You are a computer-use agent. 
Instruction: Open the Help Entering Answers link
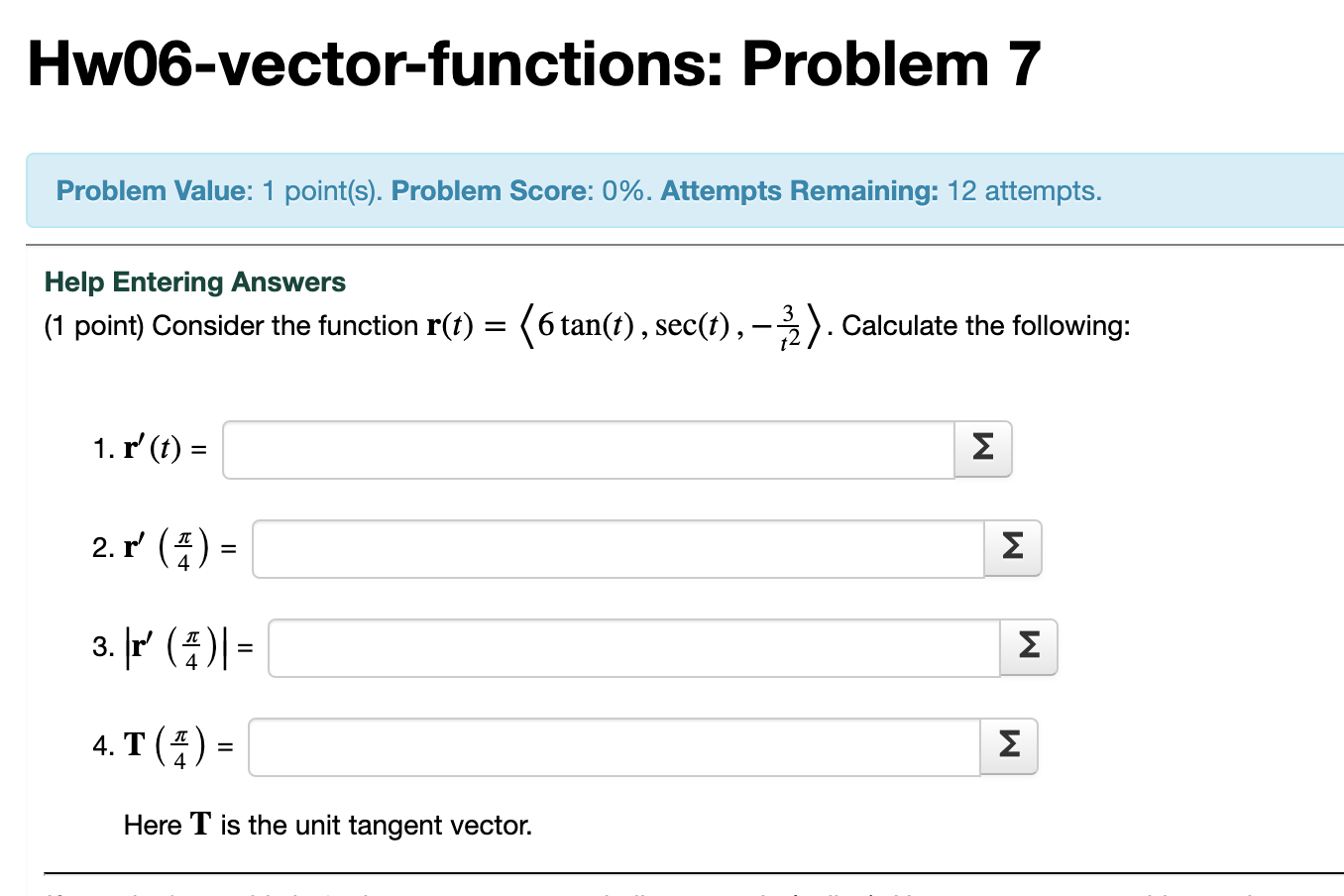[x=194, y=281]
